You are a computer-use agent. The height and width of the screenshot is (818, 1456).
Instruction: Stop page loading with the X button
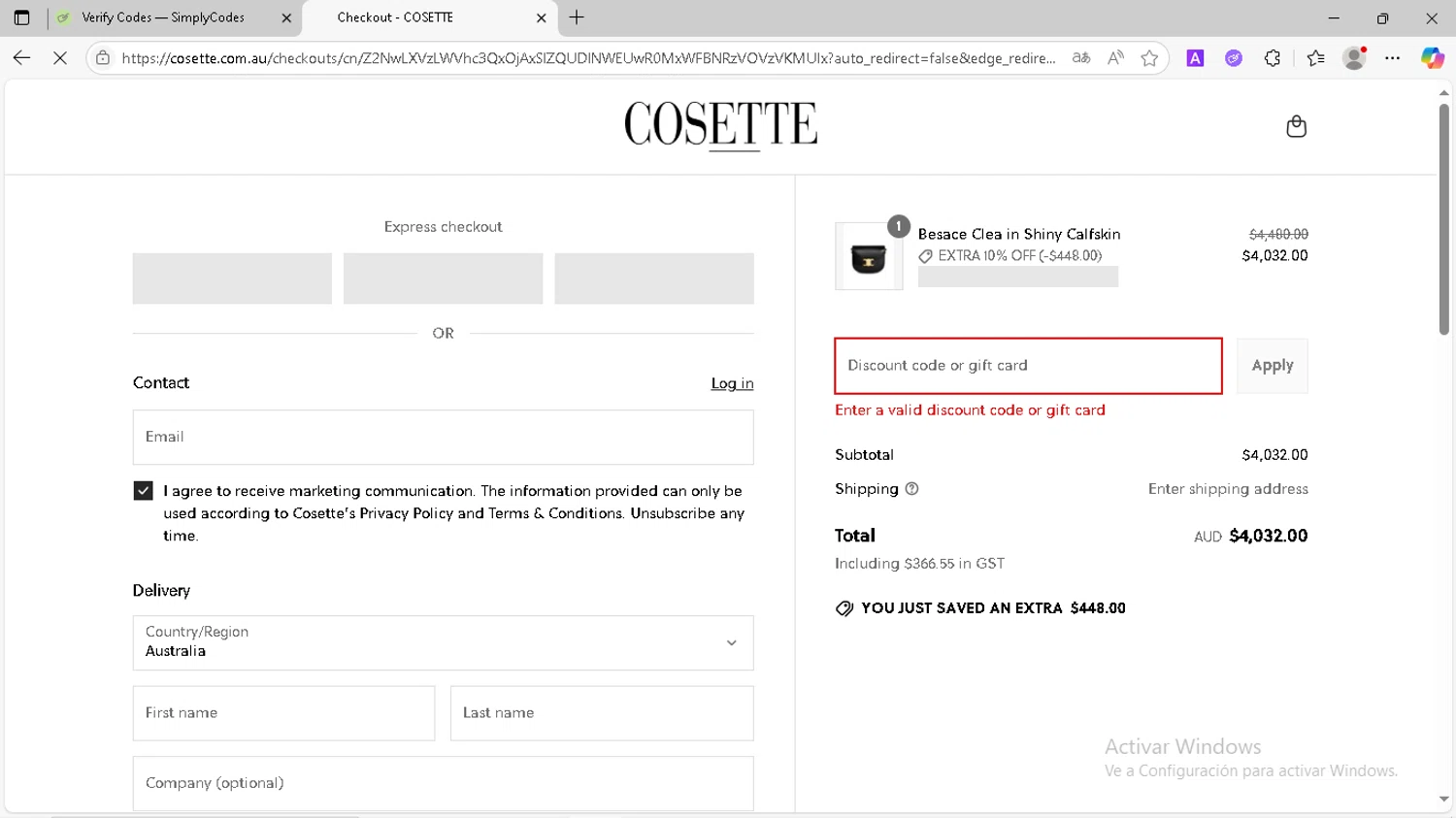[x=60, y=58]
